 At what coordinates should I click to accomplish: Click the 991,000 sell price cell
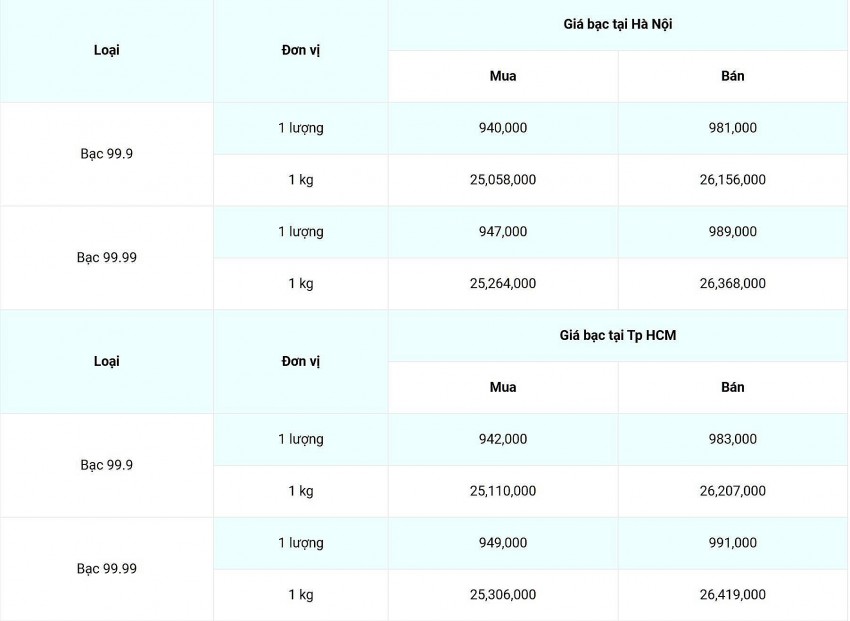(x=733, y=543)
